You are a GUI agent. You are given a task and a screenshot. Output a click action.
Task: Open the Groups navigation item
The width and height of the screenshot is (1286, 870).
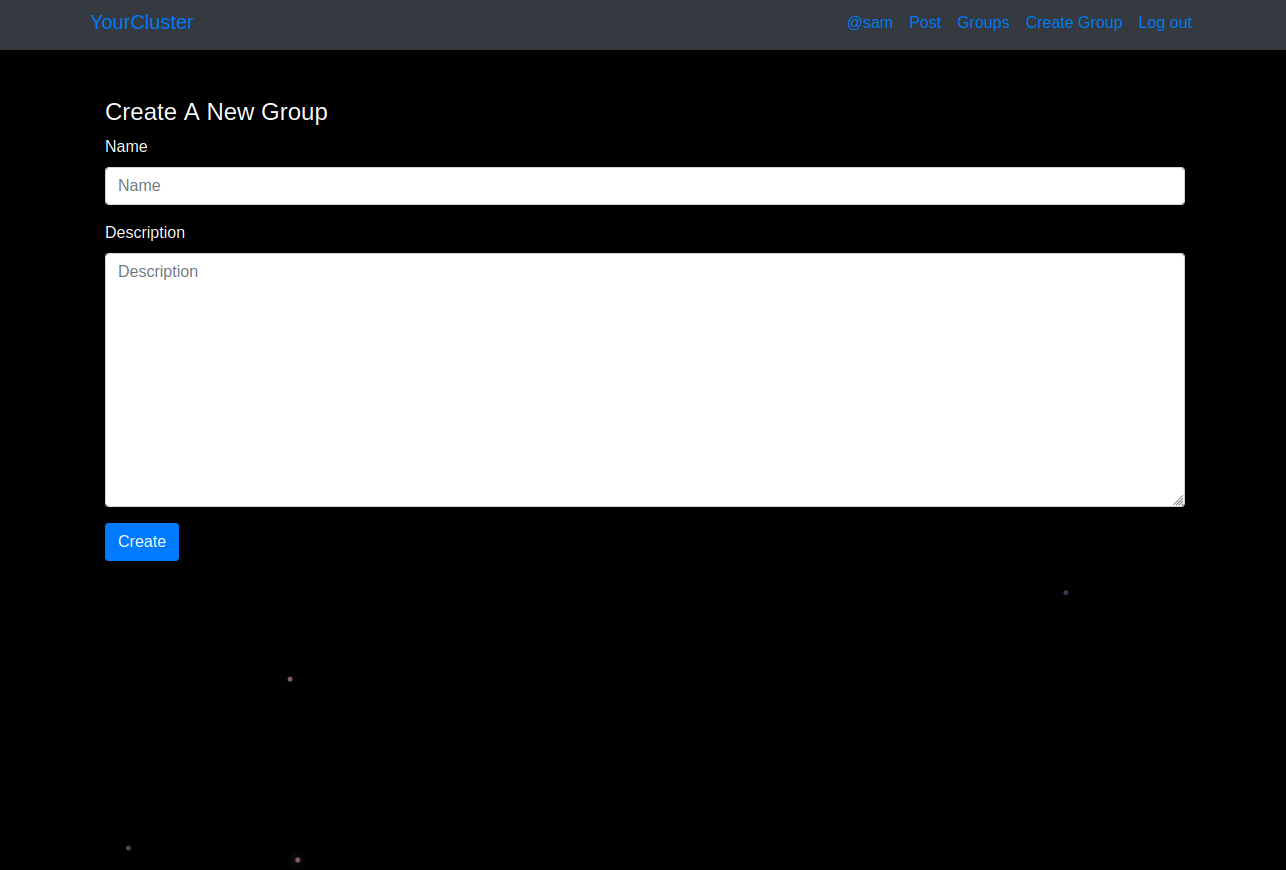coord(982,22)
